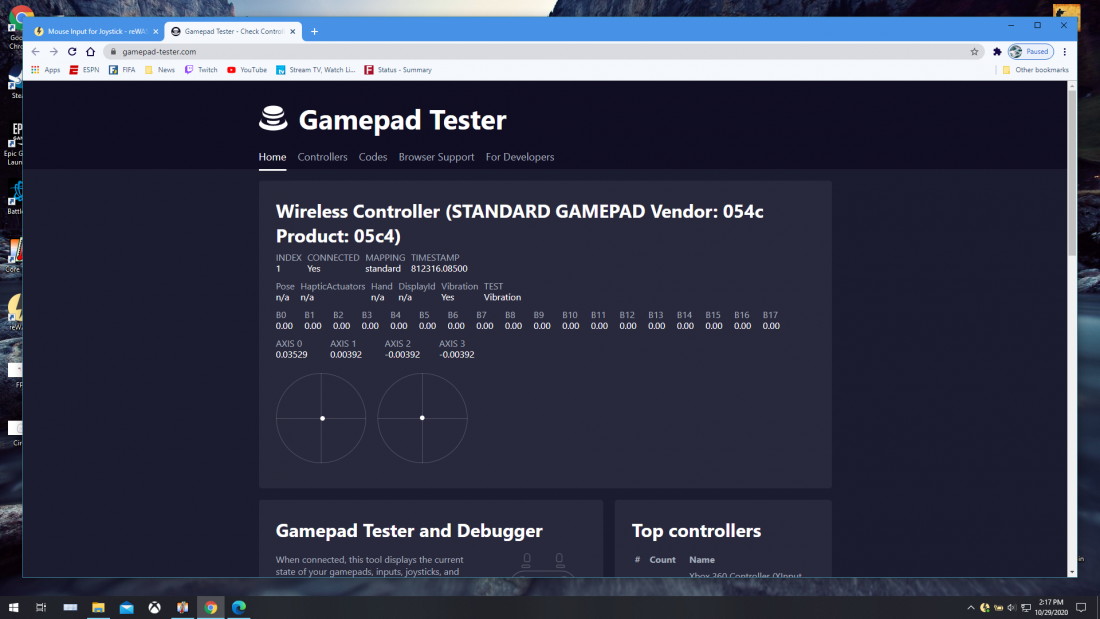This screenshot has width=1100, height=619.
Task: Open the FIFA bookmark
Action: [122, 70]
